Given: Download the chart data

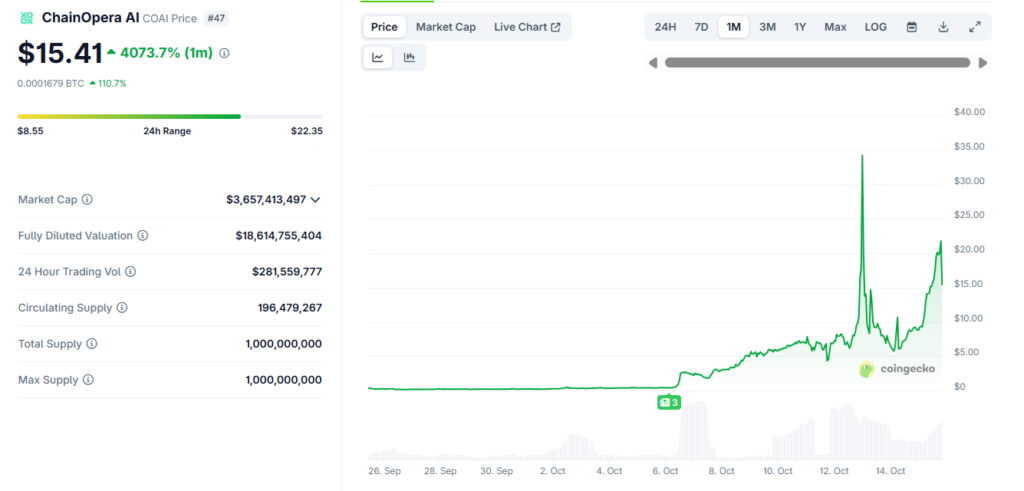Looking at the screenshot, I should [943, 27].
